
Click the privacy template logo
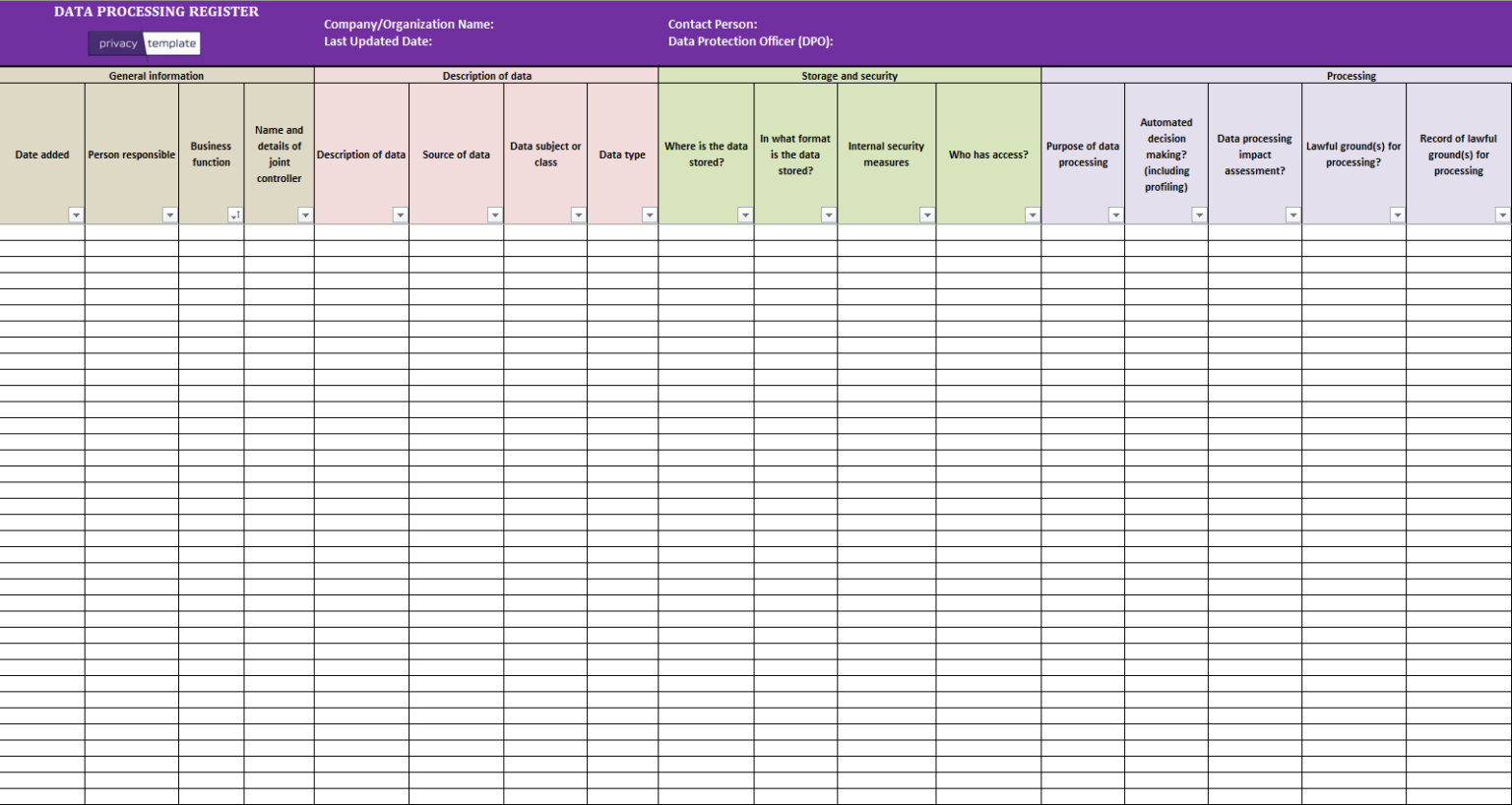click(144, 43)
